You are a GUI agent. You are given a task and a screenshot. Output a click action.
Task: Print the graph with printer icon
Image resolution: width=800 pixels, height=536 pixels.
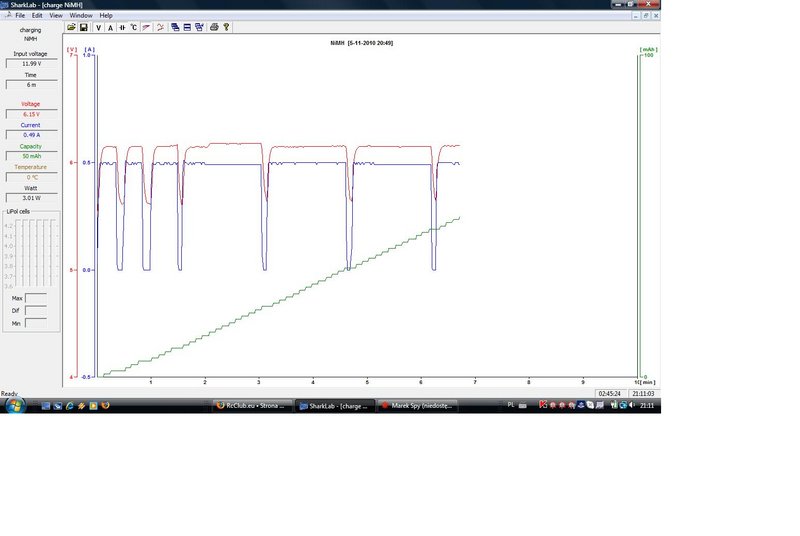pyautogui.click(x=214, y=27)
